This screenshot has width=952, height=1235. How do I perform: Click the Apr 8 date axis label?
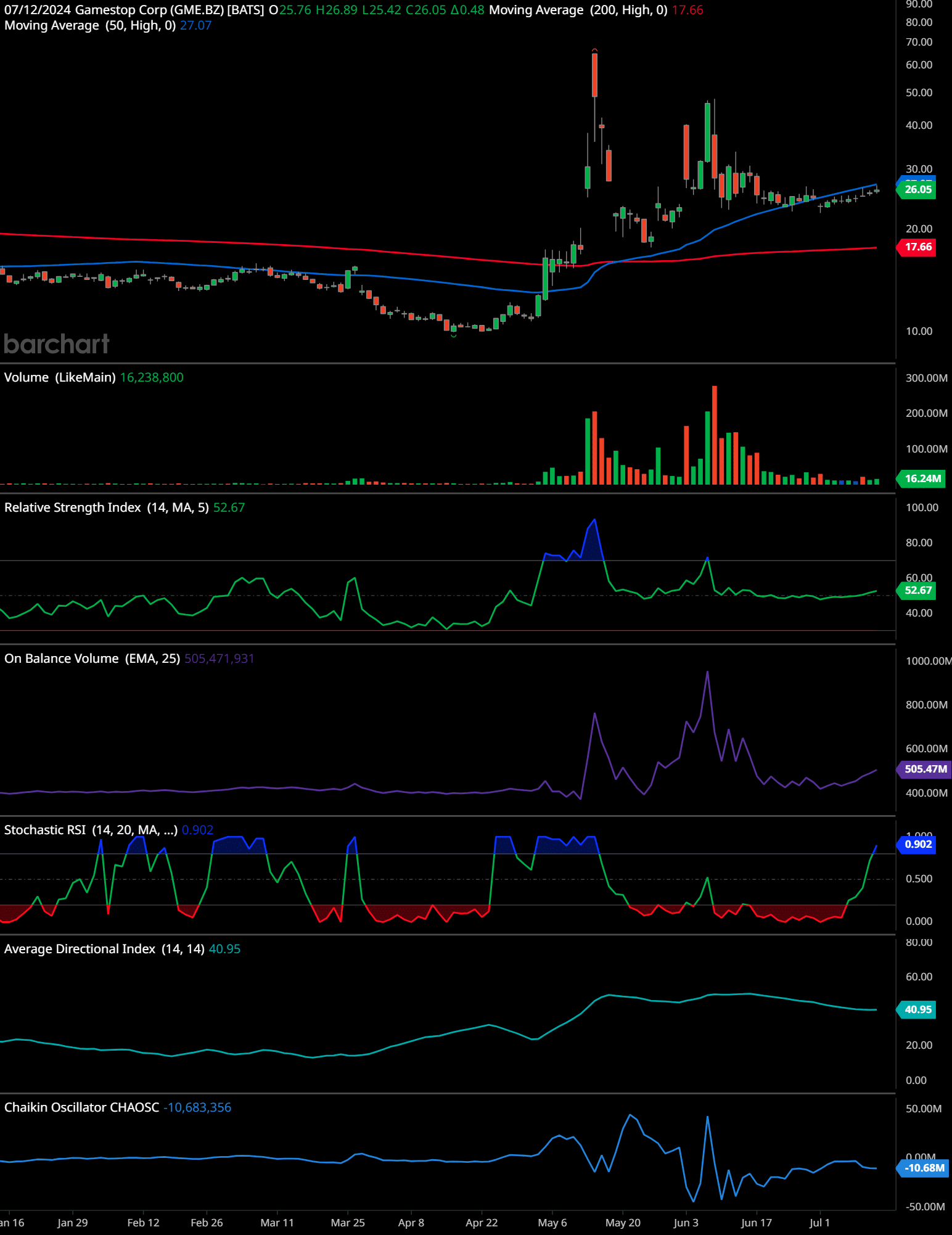click(x=411, y=1223)
